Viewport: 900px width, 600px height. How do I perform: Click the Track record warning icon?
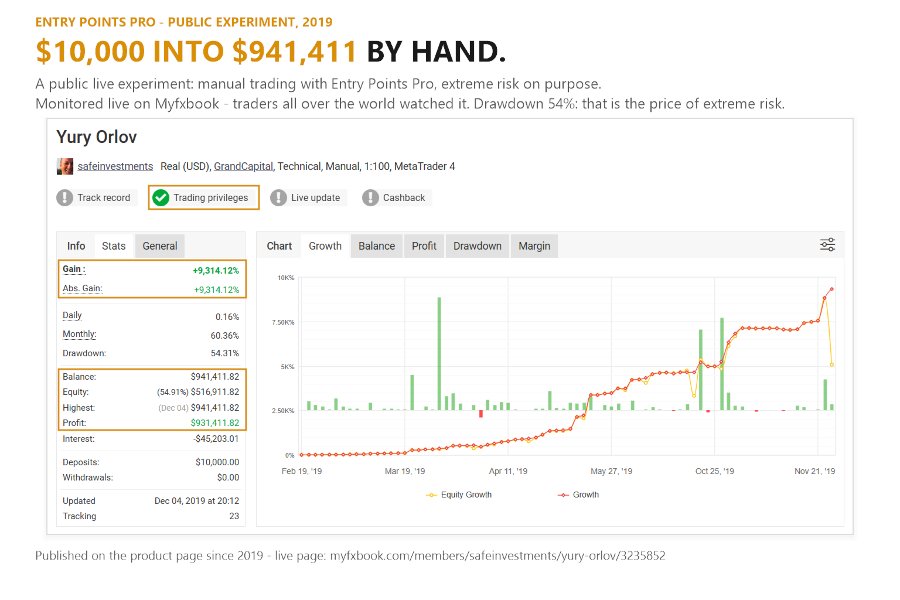click(x=65, y=198)
